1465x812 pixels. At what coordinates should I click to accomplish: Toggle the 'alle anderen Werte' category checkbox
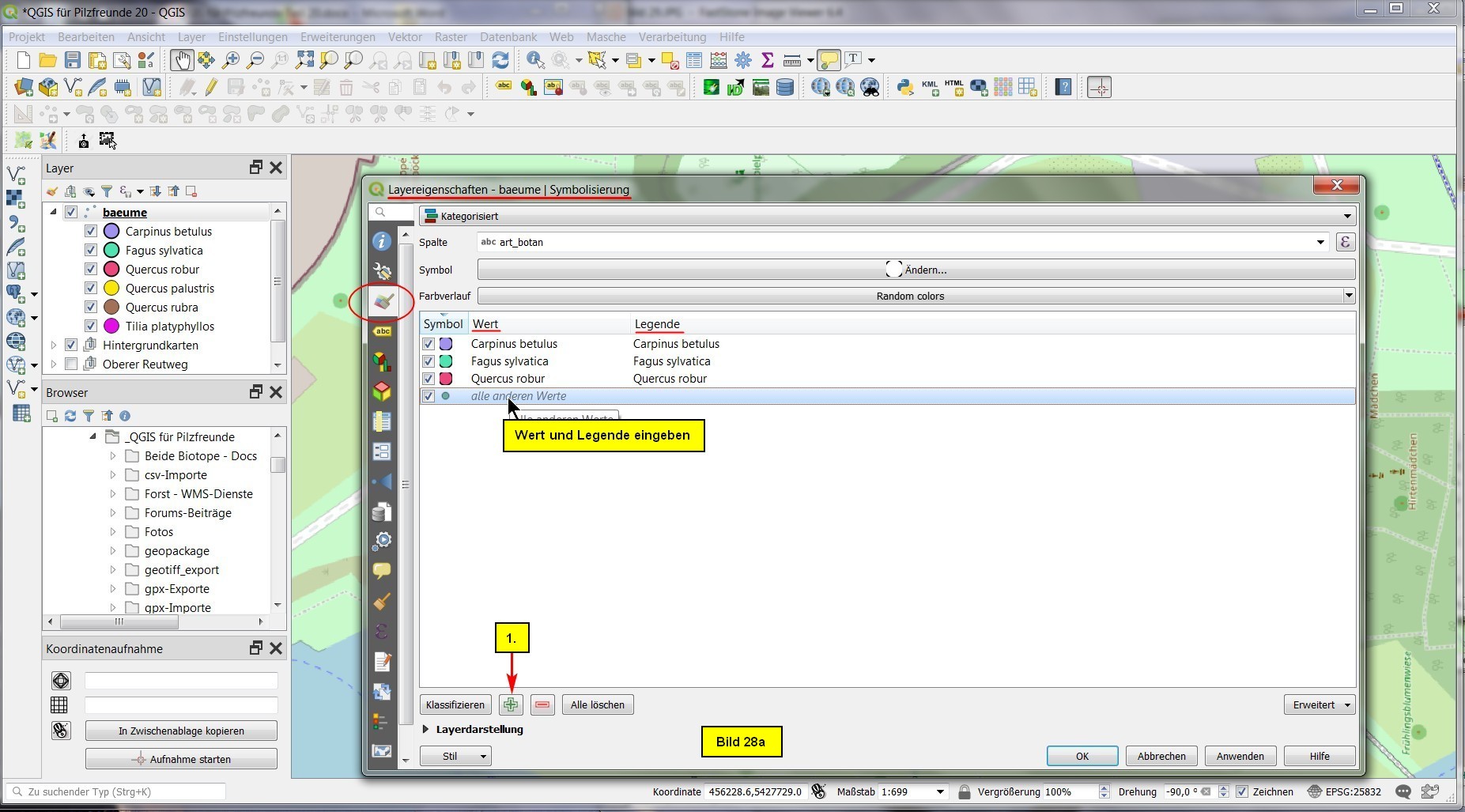pyautogui.click(x=429, y=396)
